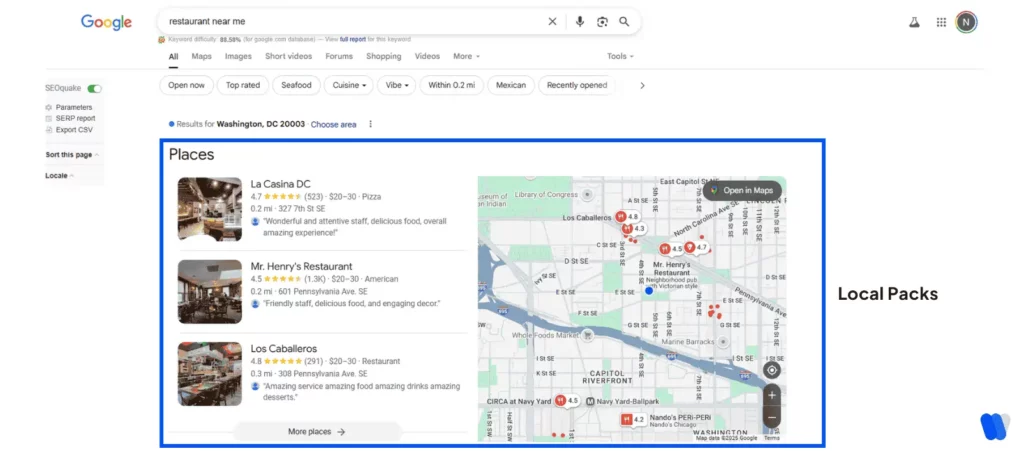Switch to the Short videos tab
The width and height of the screenshot is (1024, 451).
289,57
